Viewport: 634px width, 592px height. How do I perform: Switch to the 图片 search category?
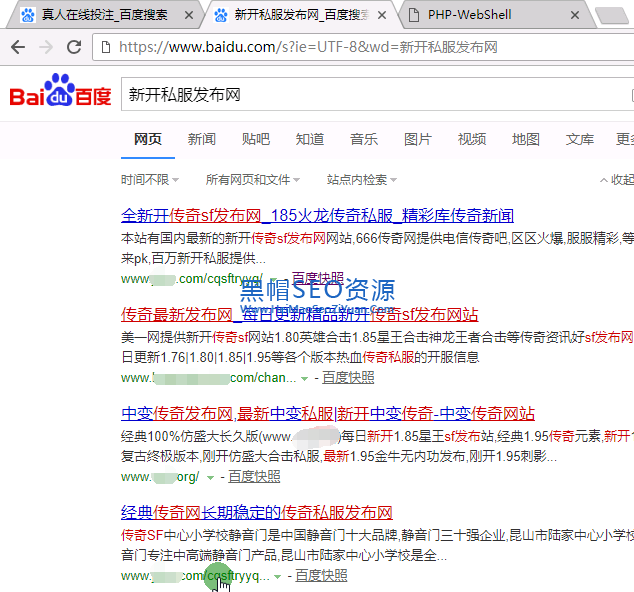pos(418,139)
